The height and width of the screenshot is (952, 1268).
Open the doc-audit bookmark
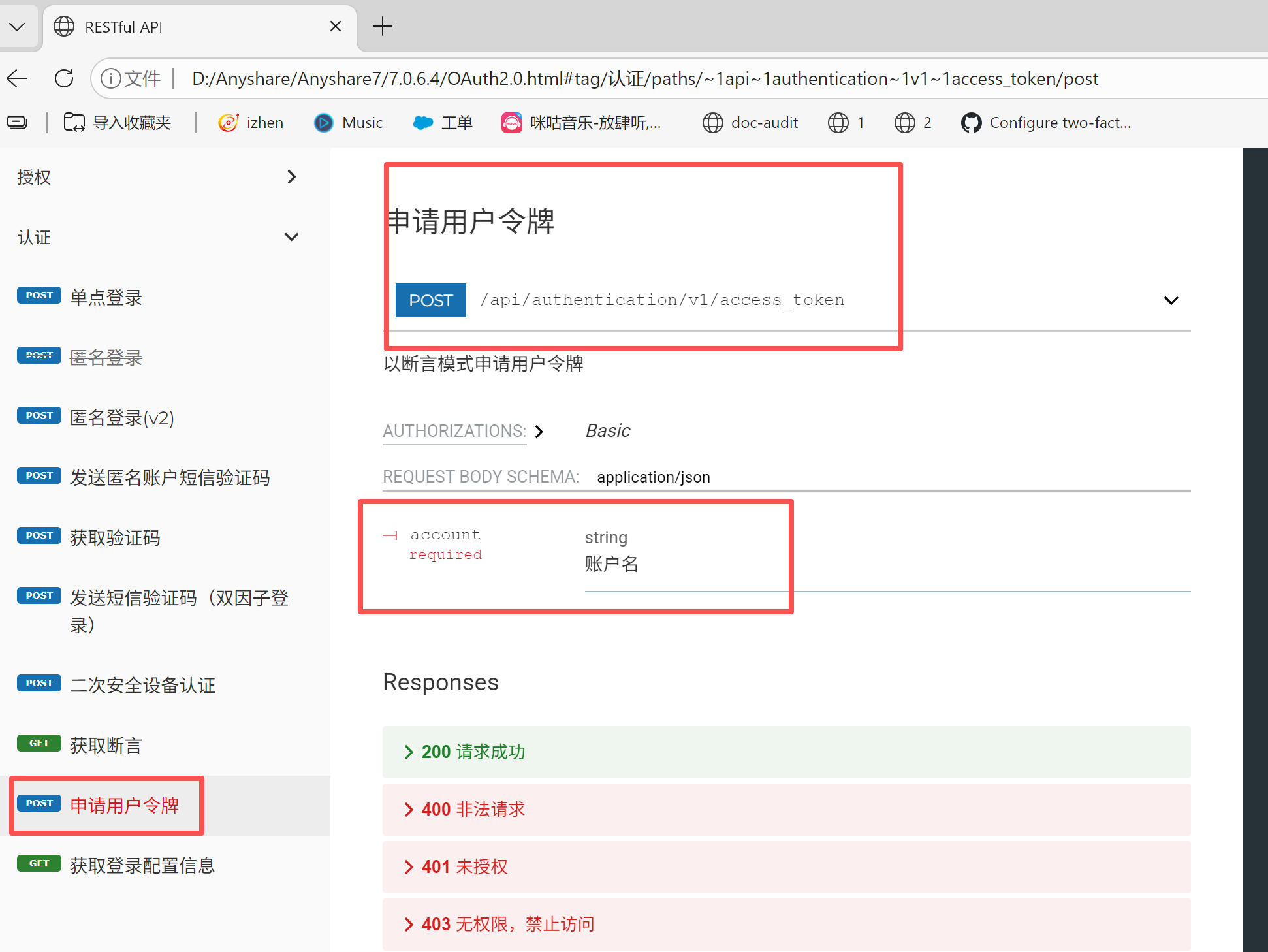click(x=750, y=123)
